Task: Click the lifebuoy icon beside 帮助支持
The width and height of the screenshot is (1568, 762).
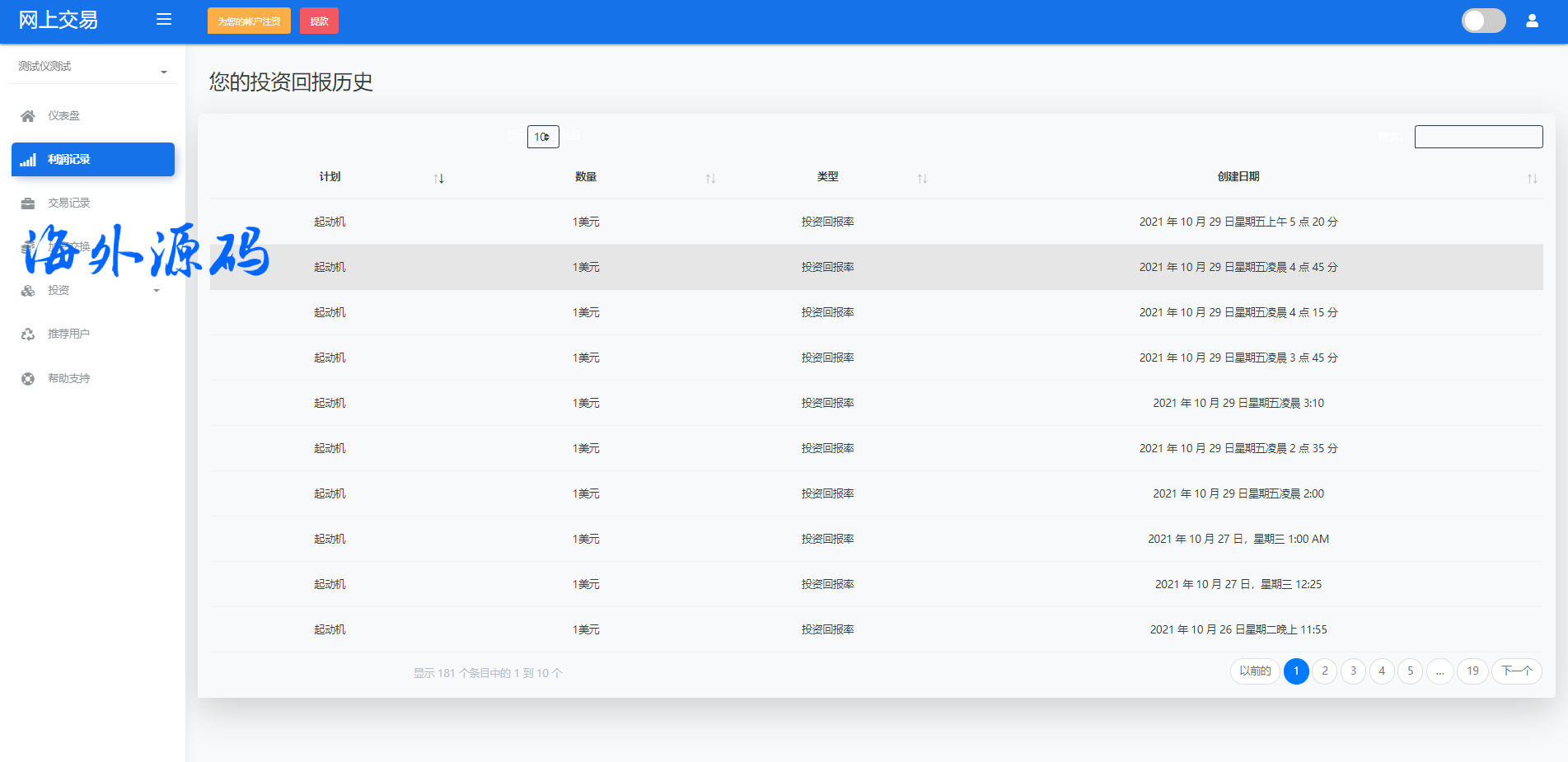Action: (x=28, y=379)
